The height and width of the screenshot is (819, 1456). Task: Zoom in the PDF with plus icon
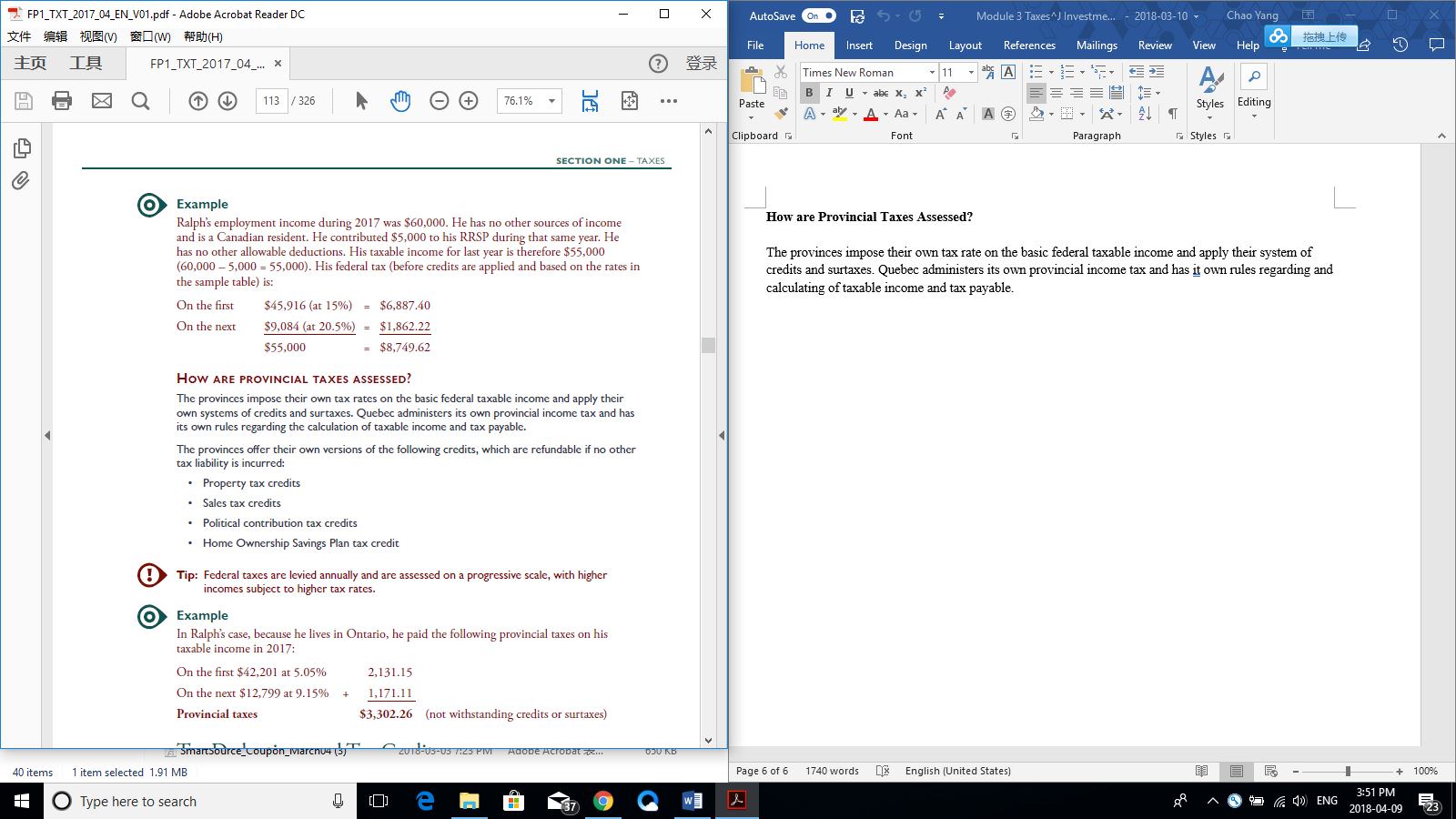tap(469, 101)
